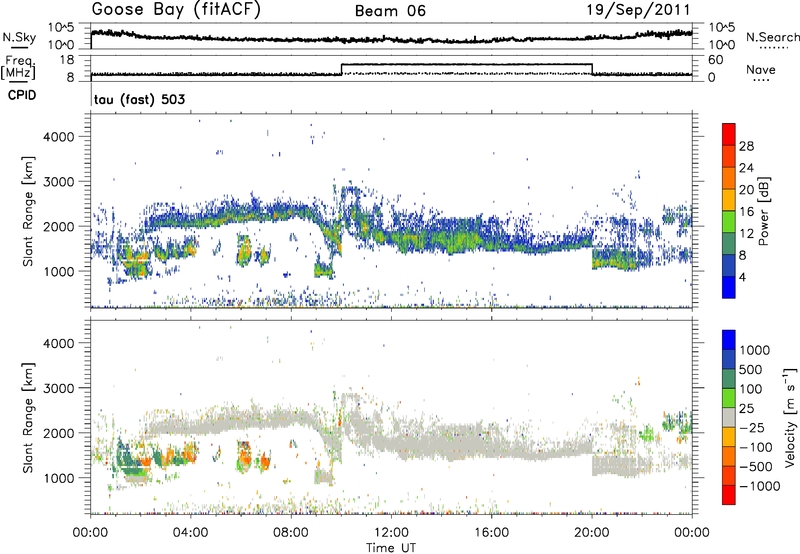
Task: Click the "16:00" time axis tick label
Action: 491,533
